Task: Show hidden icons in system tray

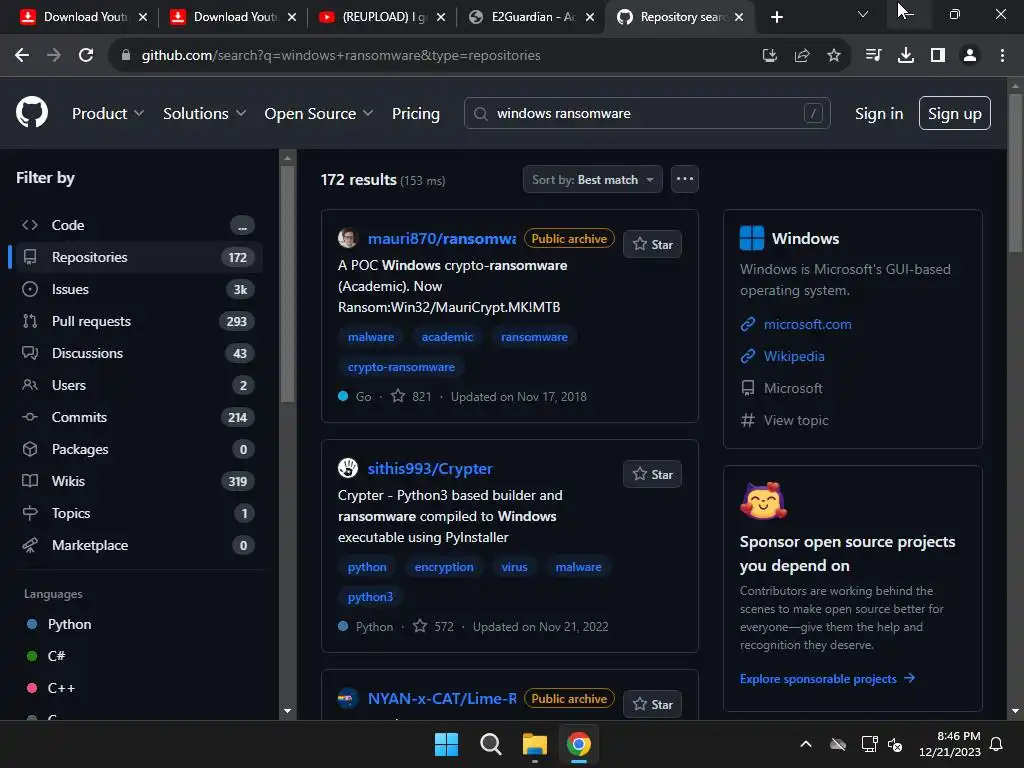Action: click(806, 744)
